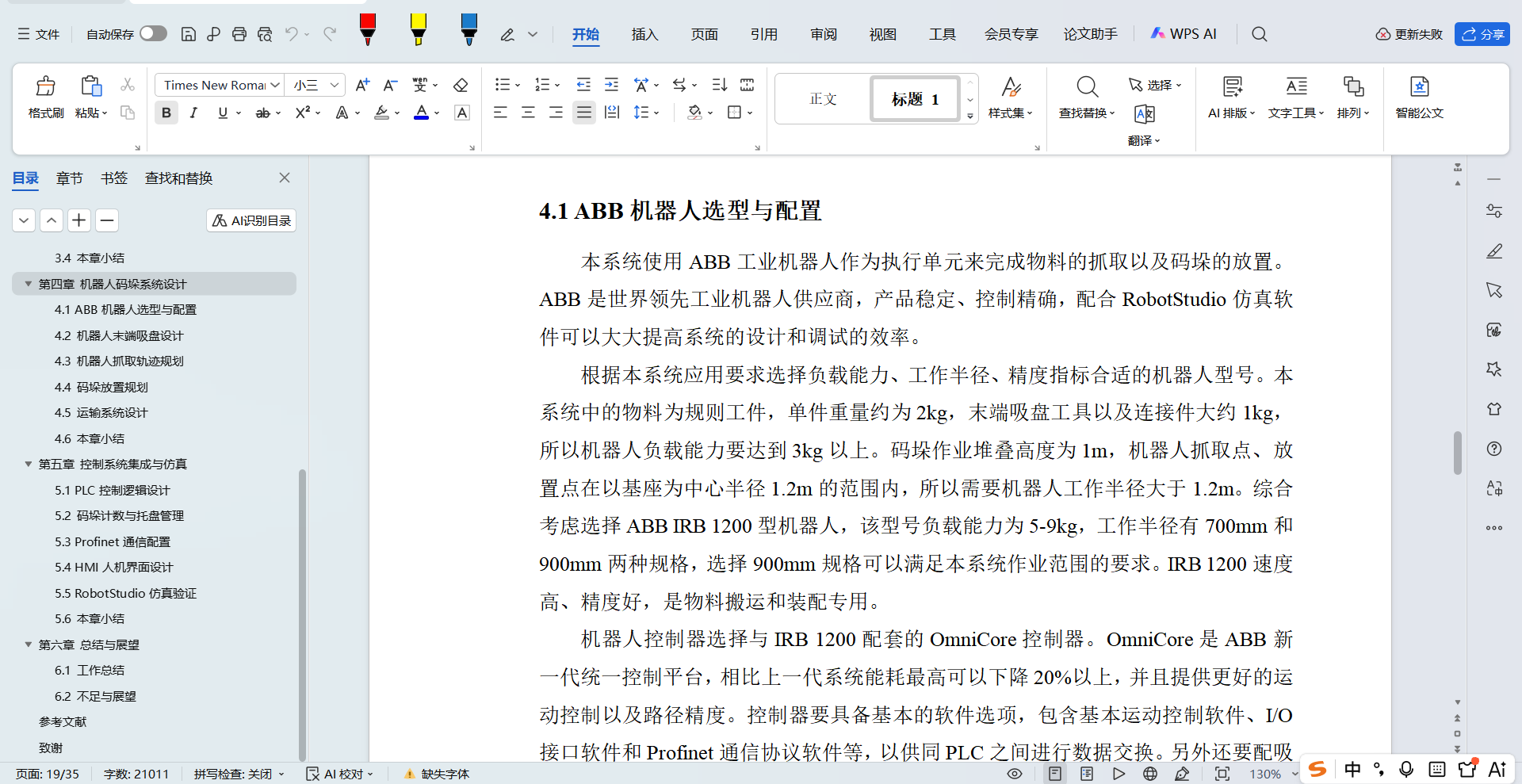Open the Select (选择) dropdown
This screenshot has height=784, width=1522.
pos(1155,85)
